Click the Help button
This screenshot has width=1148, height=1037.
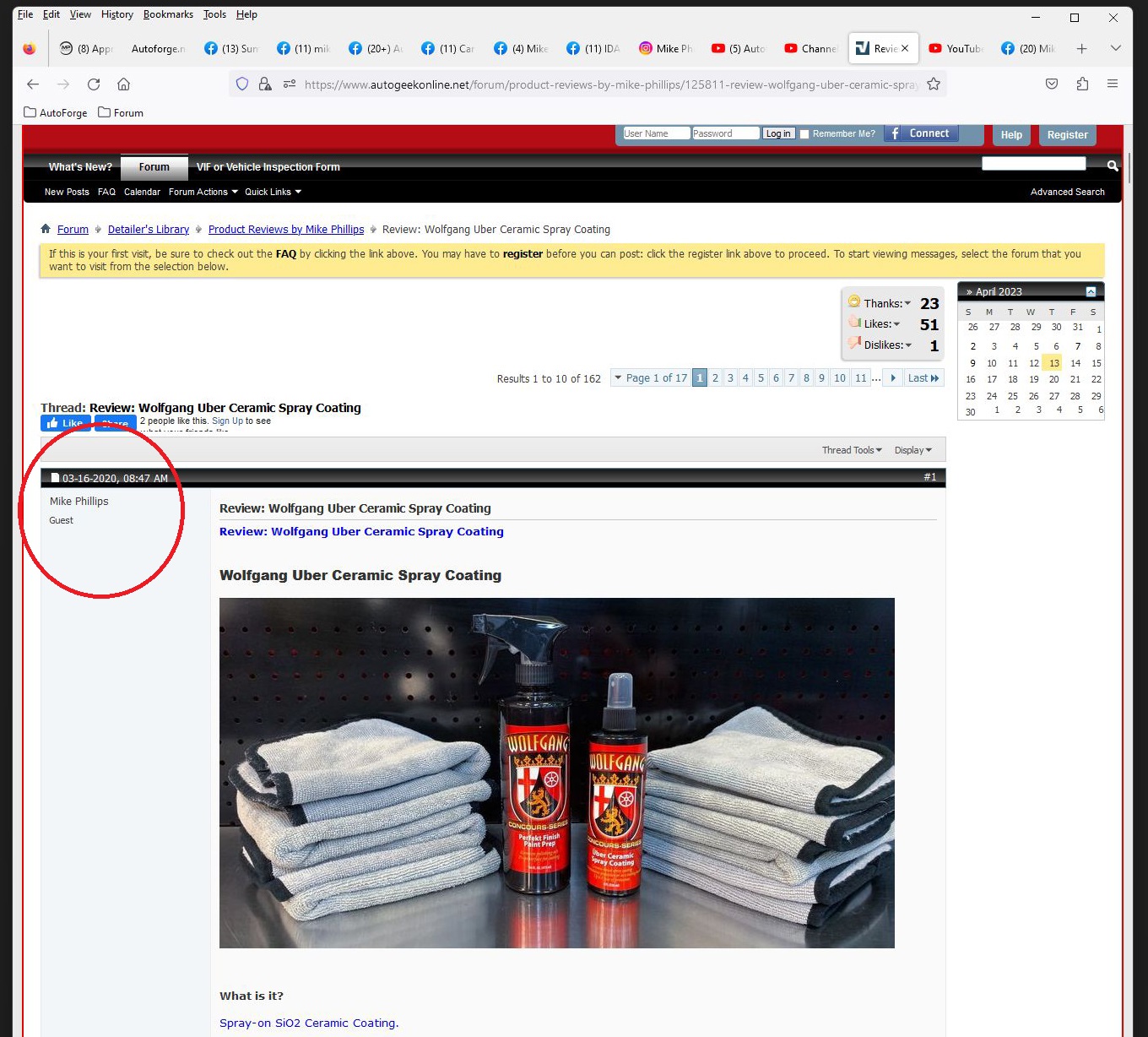[x=1011, y=135]
